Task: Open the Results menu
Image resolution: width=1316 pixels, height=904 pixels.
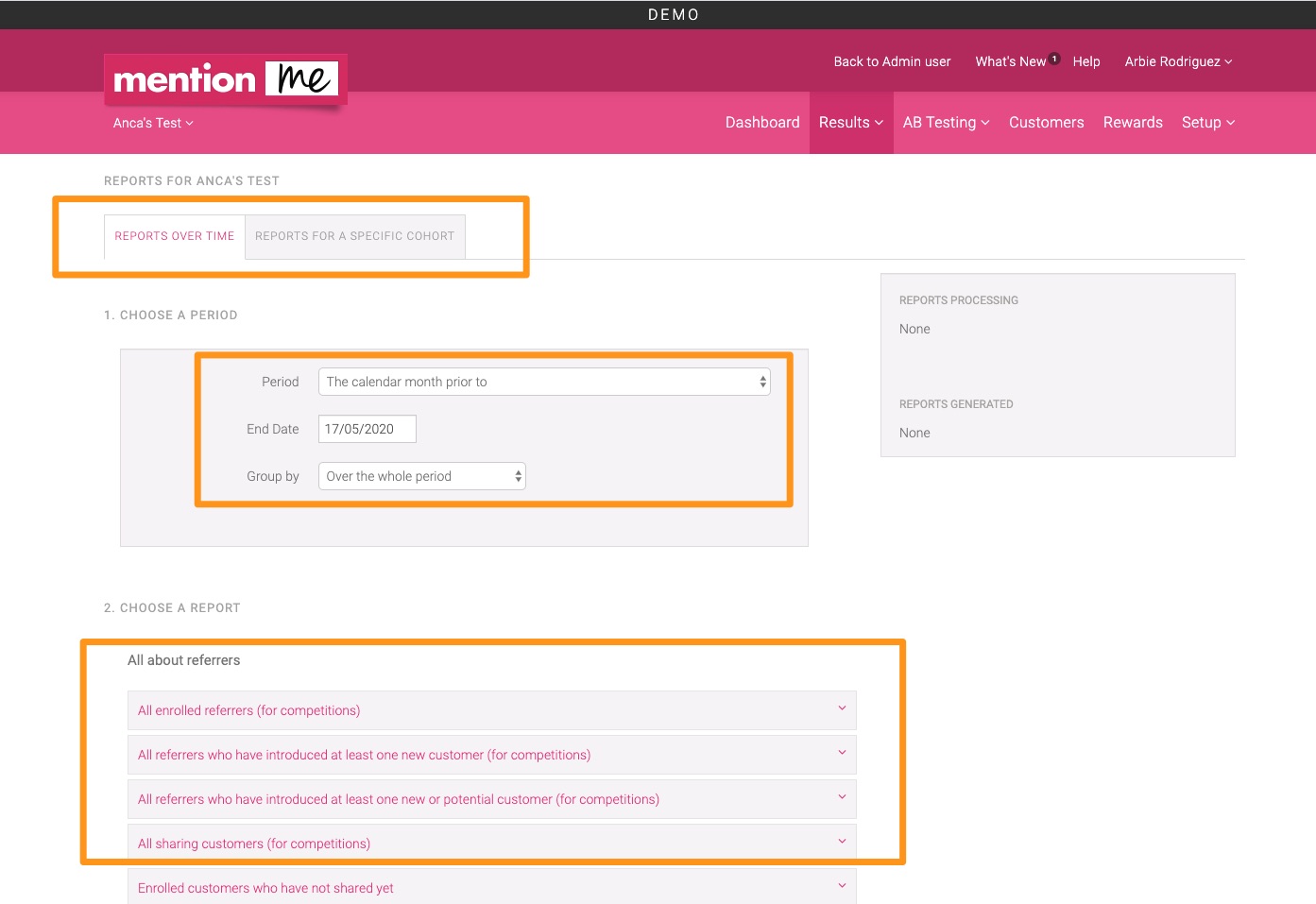Action: click(849, 122)
